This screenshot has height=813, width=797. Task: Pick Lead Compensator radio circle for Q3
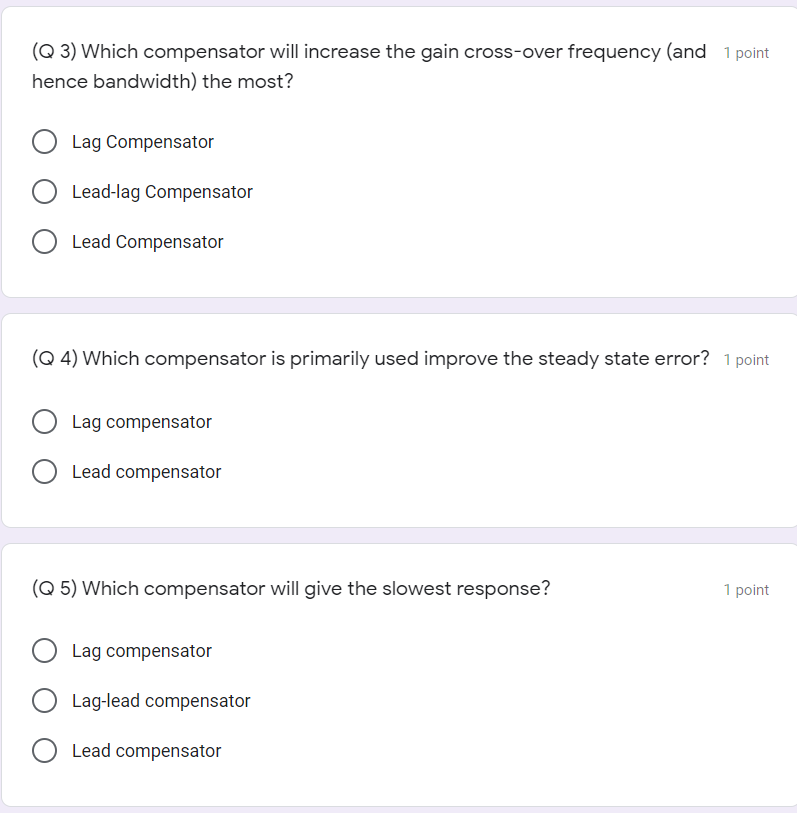[45, 242]
